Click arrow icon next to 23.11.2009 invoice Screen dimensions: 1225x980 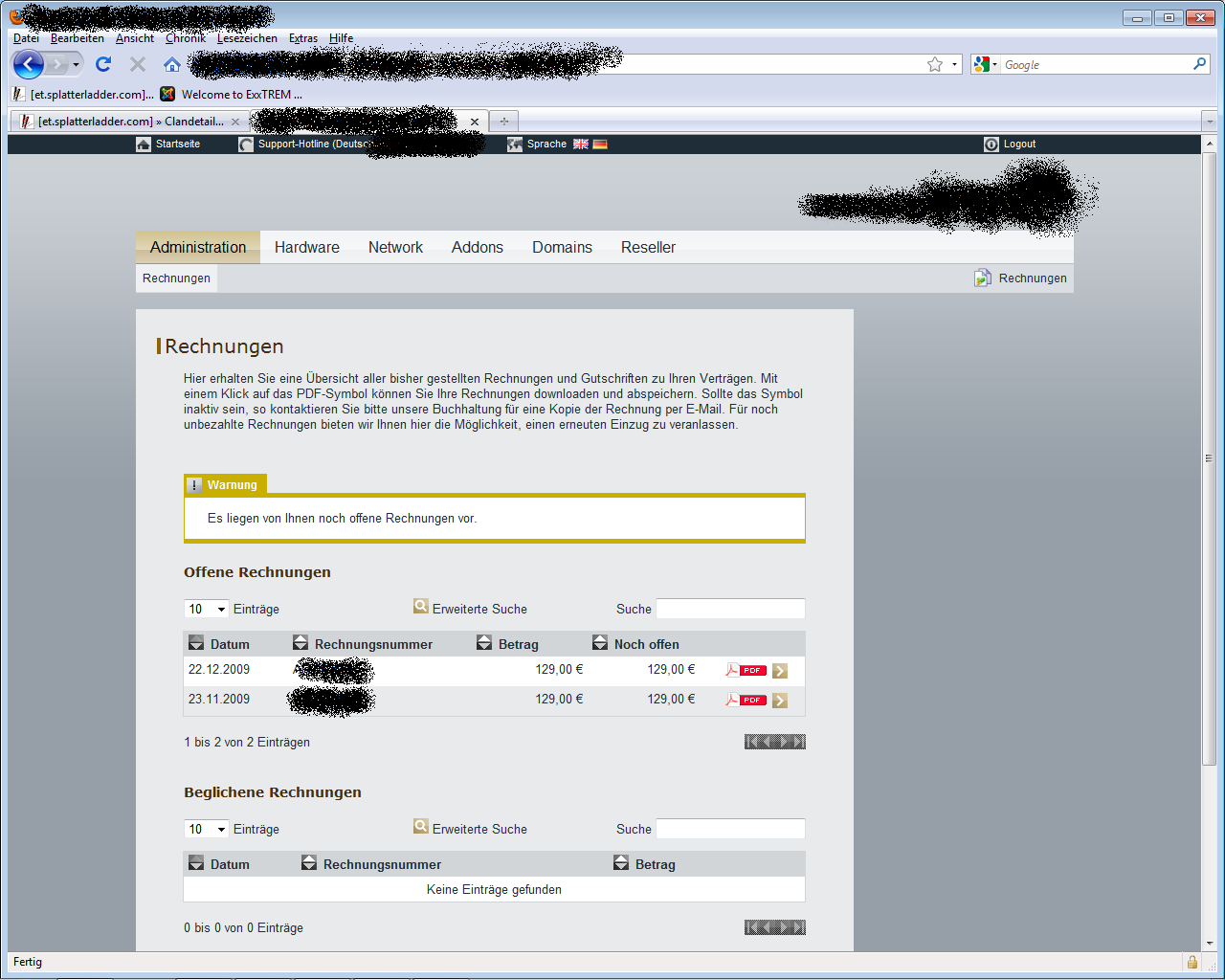780,701
